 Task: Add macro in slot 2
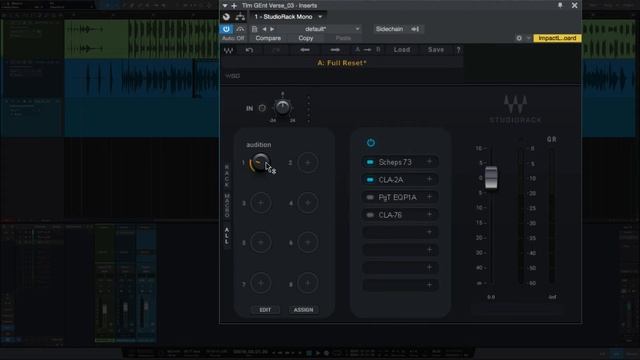[x=307, y=163]
